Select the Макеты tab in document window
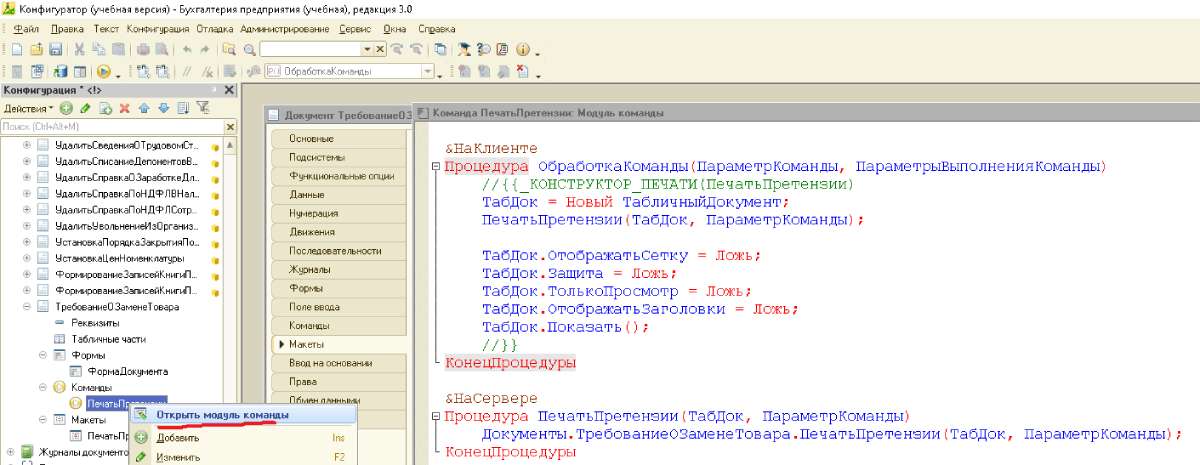The image size is (1200, 465). pos(341,344)
